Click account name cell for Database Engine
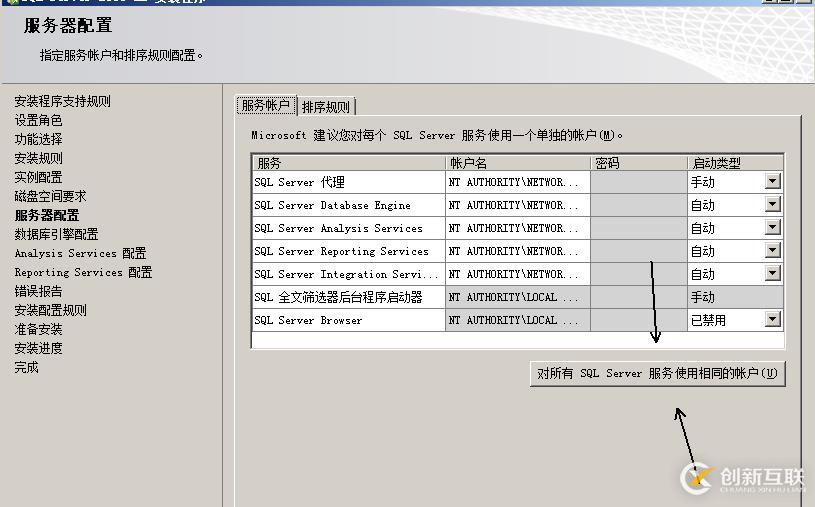The width and height of the screenshot is (815, 507). pyautogui.click(x=518, y=205)
